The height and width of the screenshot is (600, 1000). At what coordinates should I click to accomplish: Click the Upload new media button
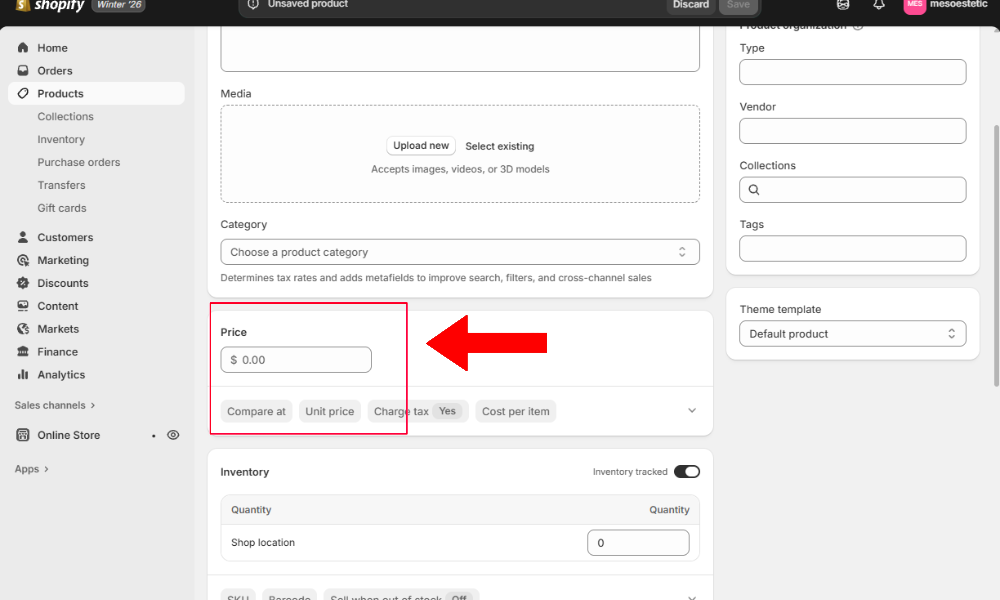420,145
